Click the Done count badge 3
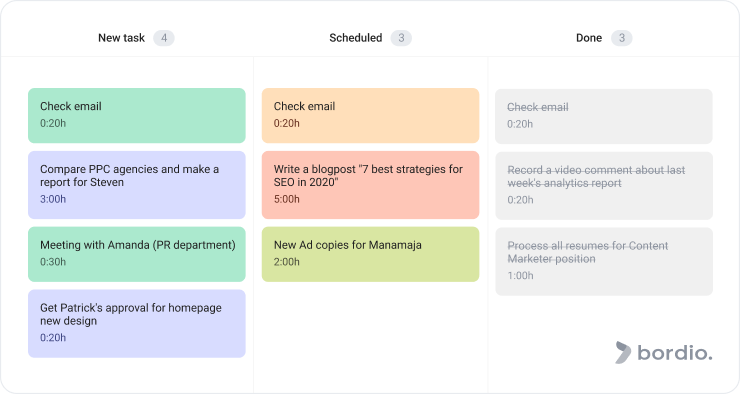Screen dimensions: 740x394 point(622,38)
